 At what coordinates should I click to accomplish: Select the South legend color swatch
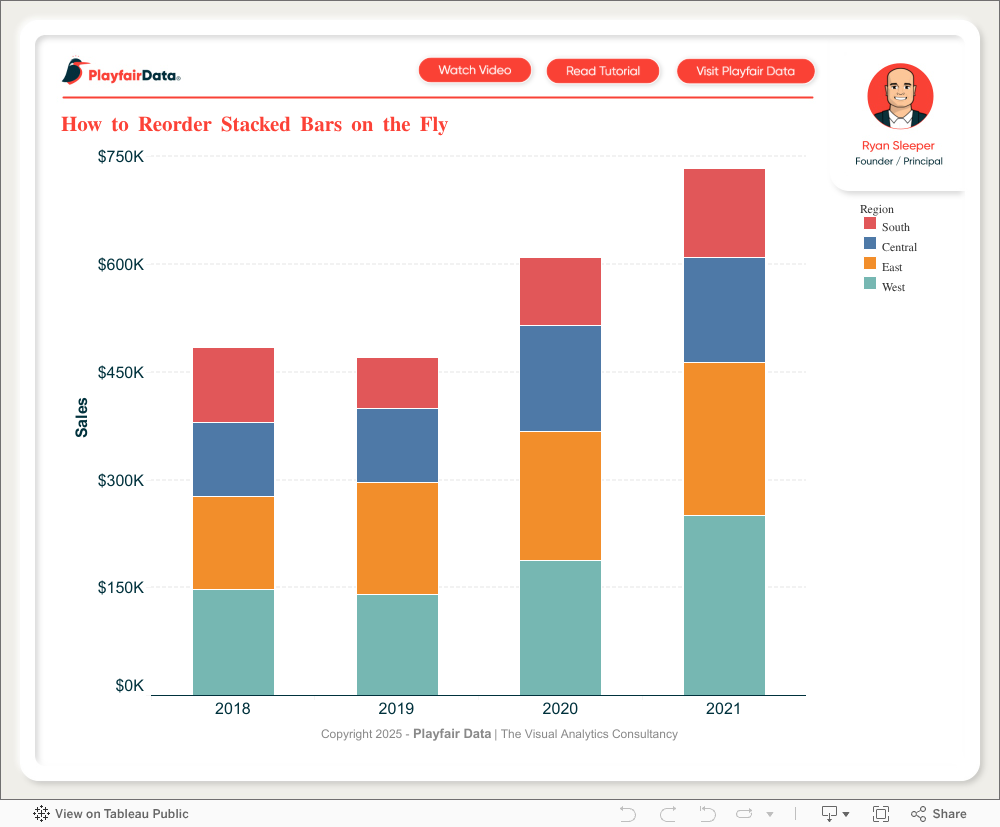coord(870,225)
